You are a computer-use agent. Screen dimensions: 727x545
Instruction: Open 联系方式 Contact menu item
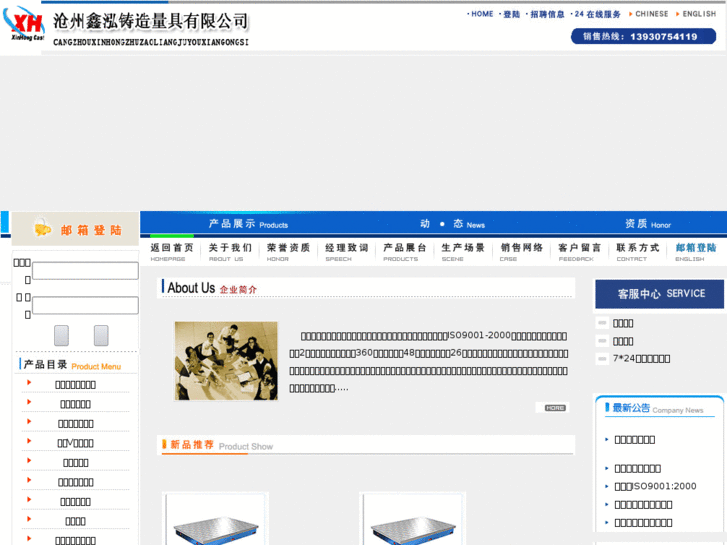638,252
